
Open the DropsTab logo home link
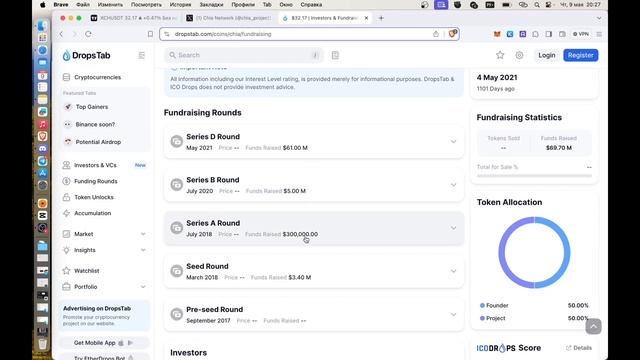(86, 55)
